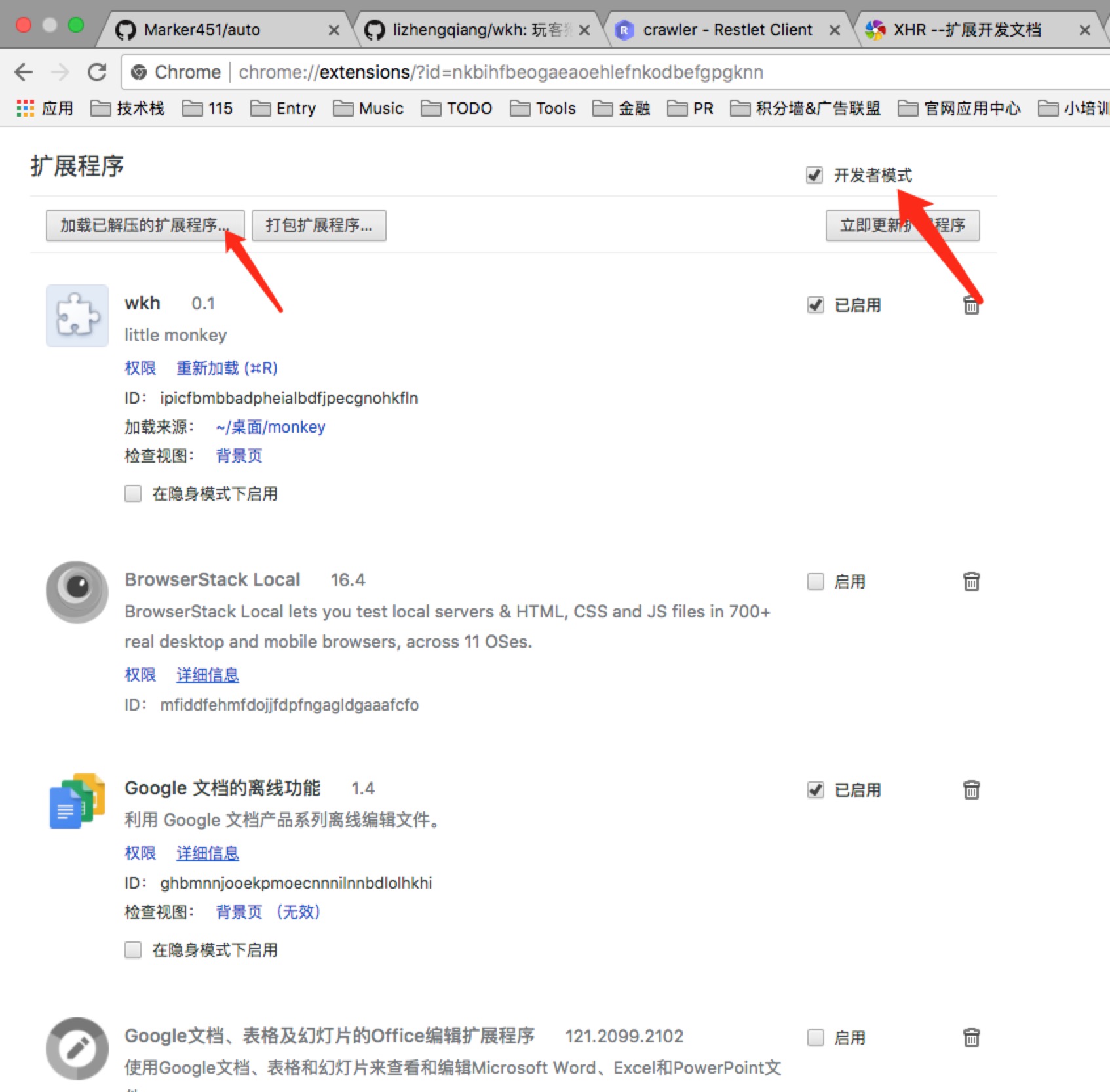
Task: Open the 积分墙&广告联盟 bookmarks folder
Action: click(x=805, y=108)
